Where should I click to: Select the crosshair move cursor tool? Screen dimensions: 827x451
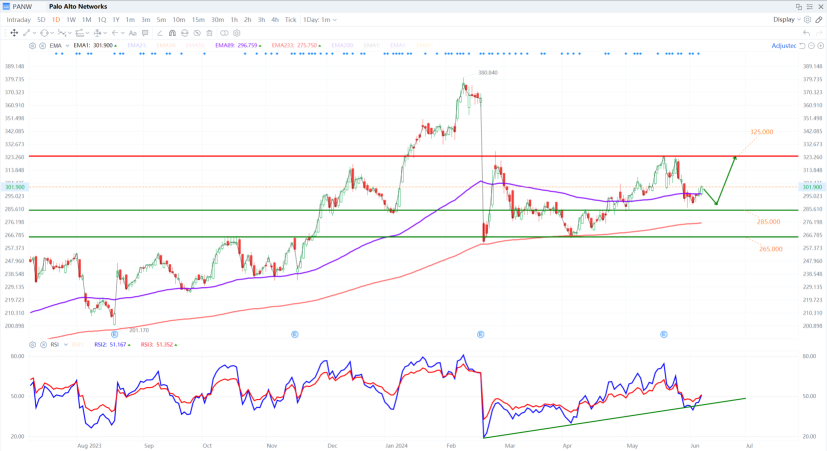[14, 33]
